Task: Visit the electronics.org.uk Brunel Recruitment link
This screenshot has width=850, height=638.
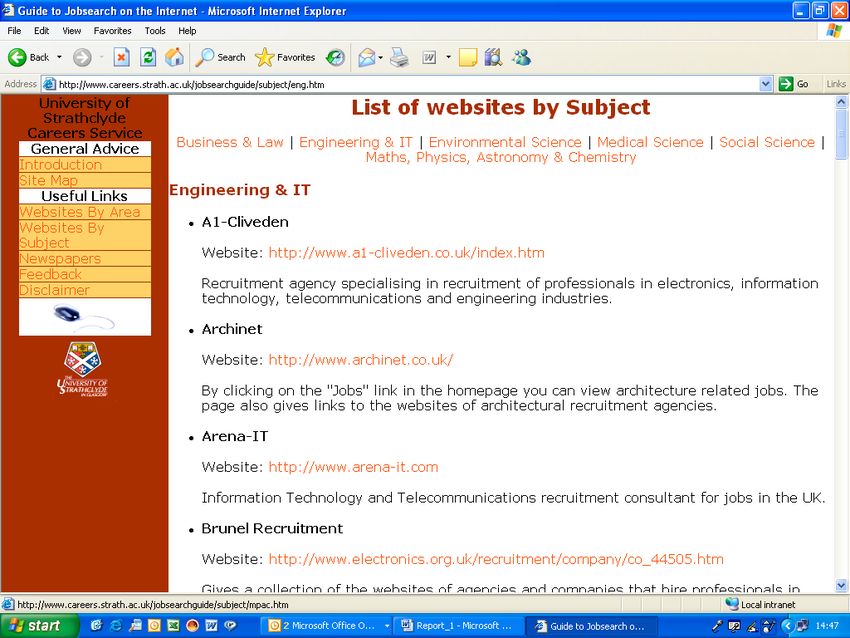Action: [x=496, y=559]
